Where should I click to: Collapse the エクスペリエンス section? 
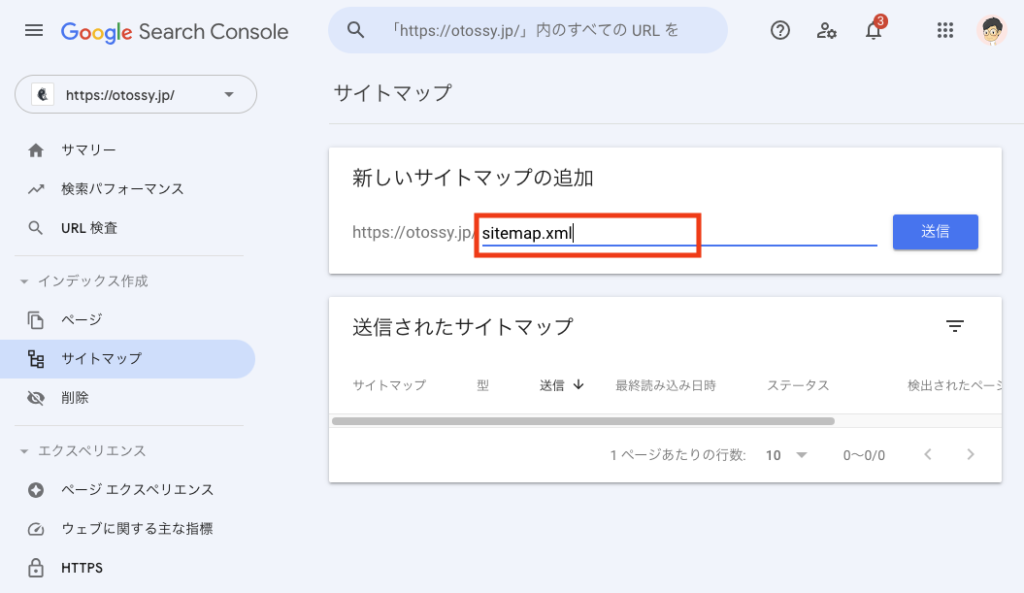[x=25, y=451]
